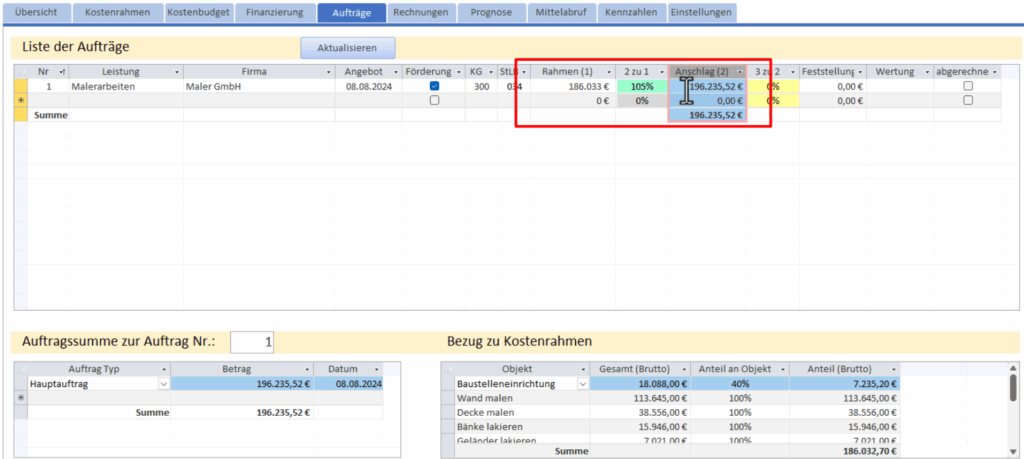The image size is (1024, 459).
Task: Click the new-record asterisk row selector in Aufträge list
Action: (20, 101)
